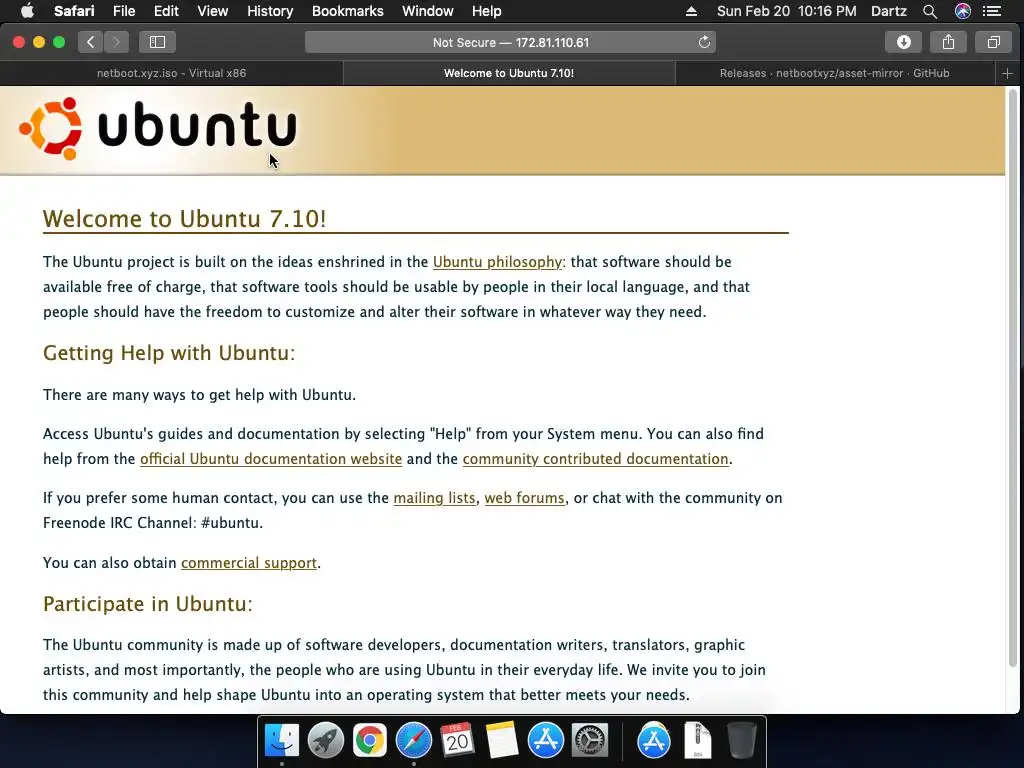
Task: Open System Preferences gear in Dock
Action: 590,741
